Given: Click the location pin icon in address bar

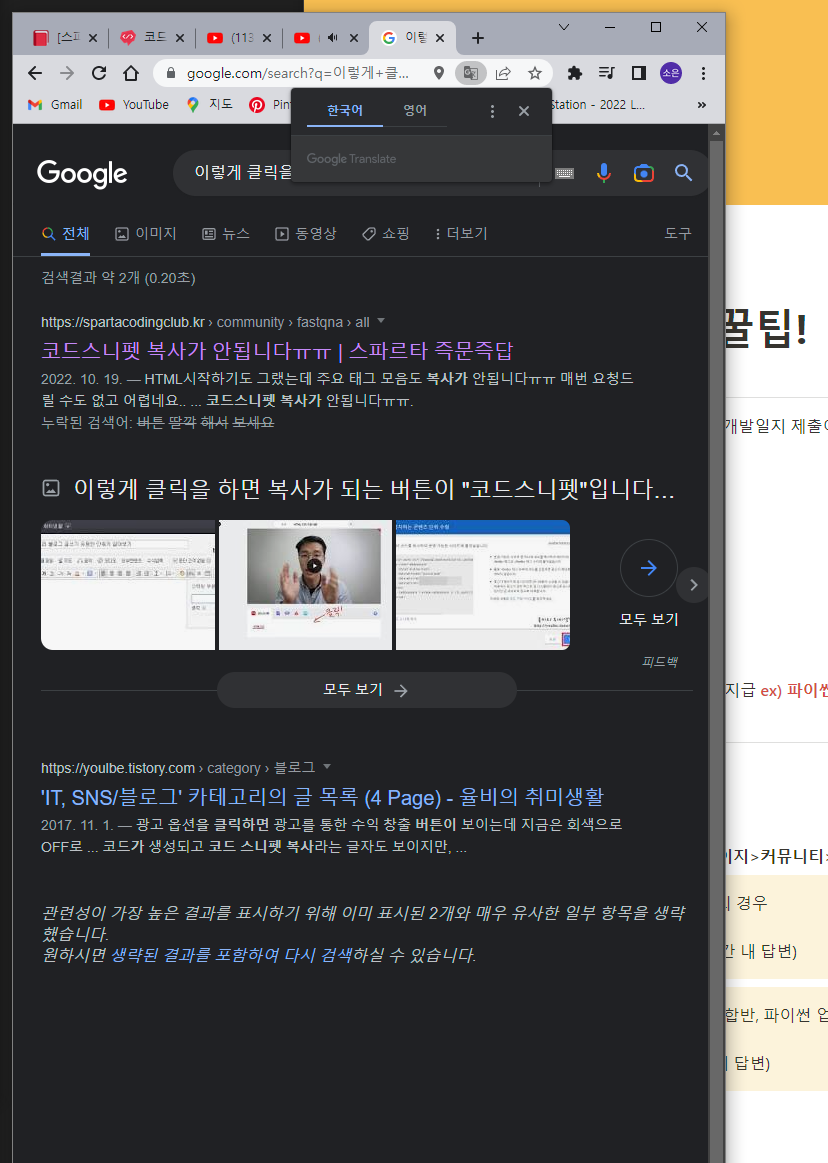Looking at the screenshot, I should click(x=438, y=73).
